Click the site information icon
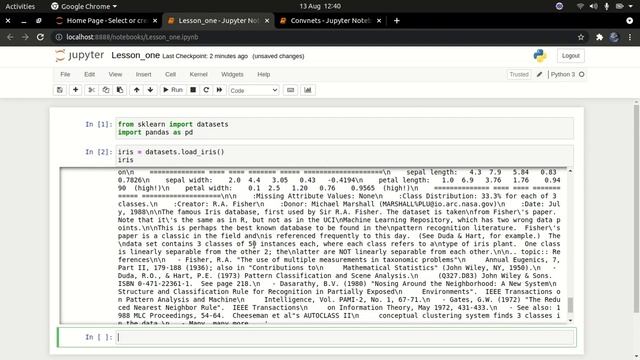The image size is (640, 360). (59, 37)
